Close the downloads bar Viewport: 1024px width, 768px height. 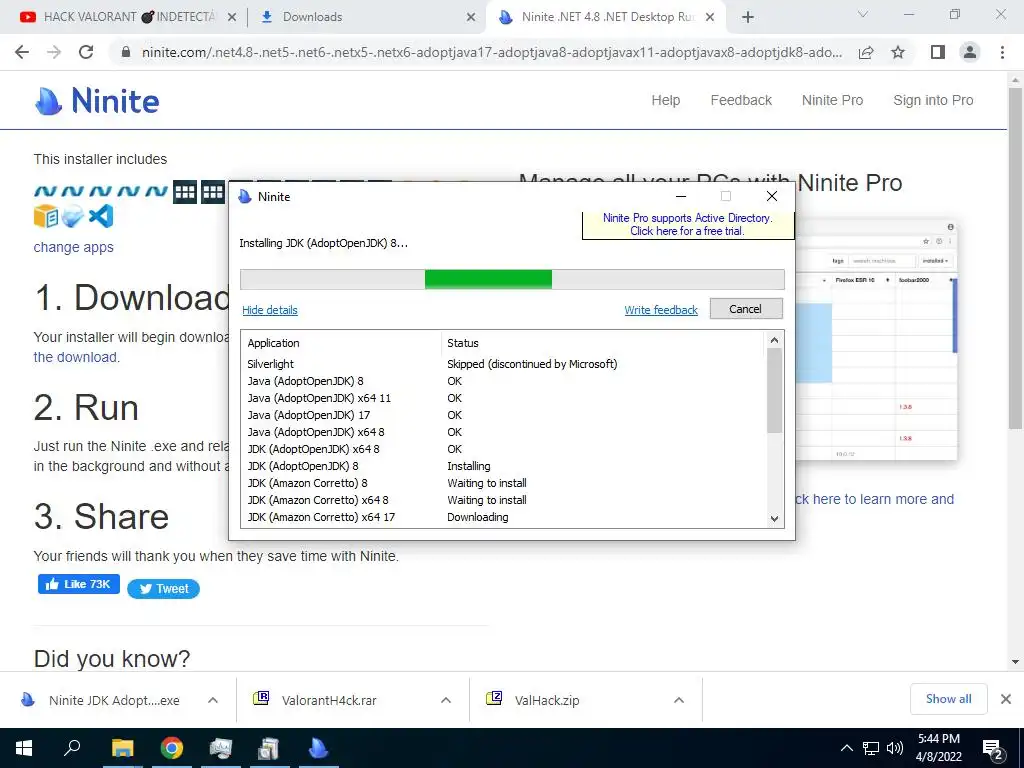pyautogui.click(x=1006, y=699)
